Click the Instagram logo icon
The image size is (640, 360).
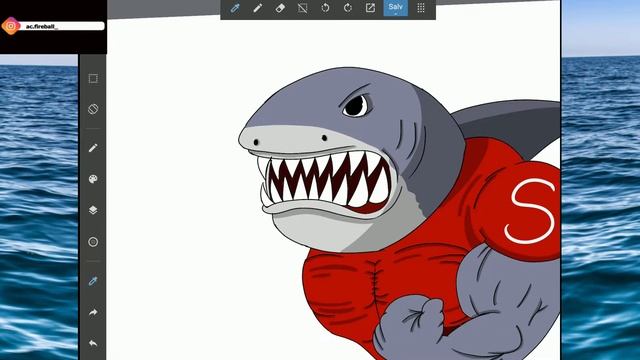point(11,26)
